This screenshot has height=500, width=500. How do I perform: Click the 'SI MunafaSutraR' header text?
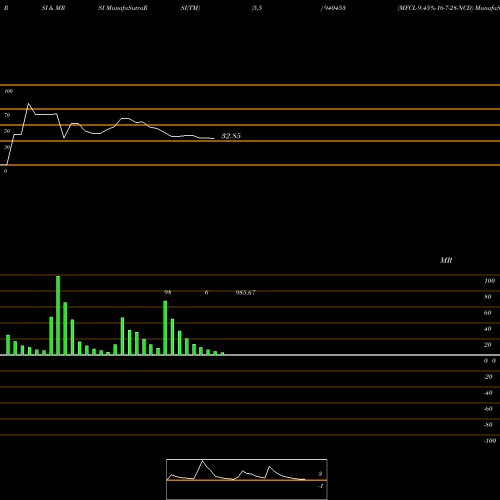(123, 8)
